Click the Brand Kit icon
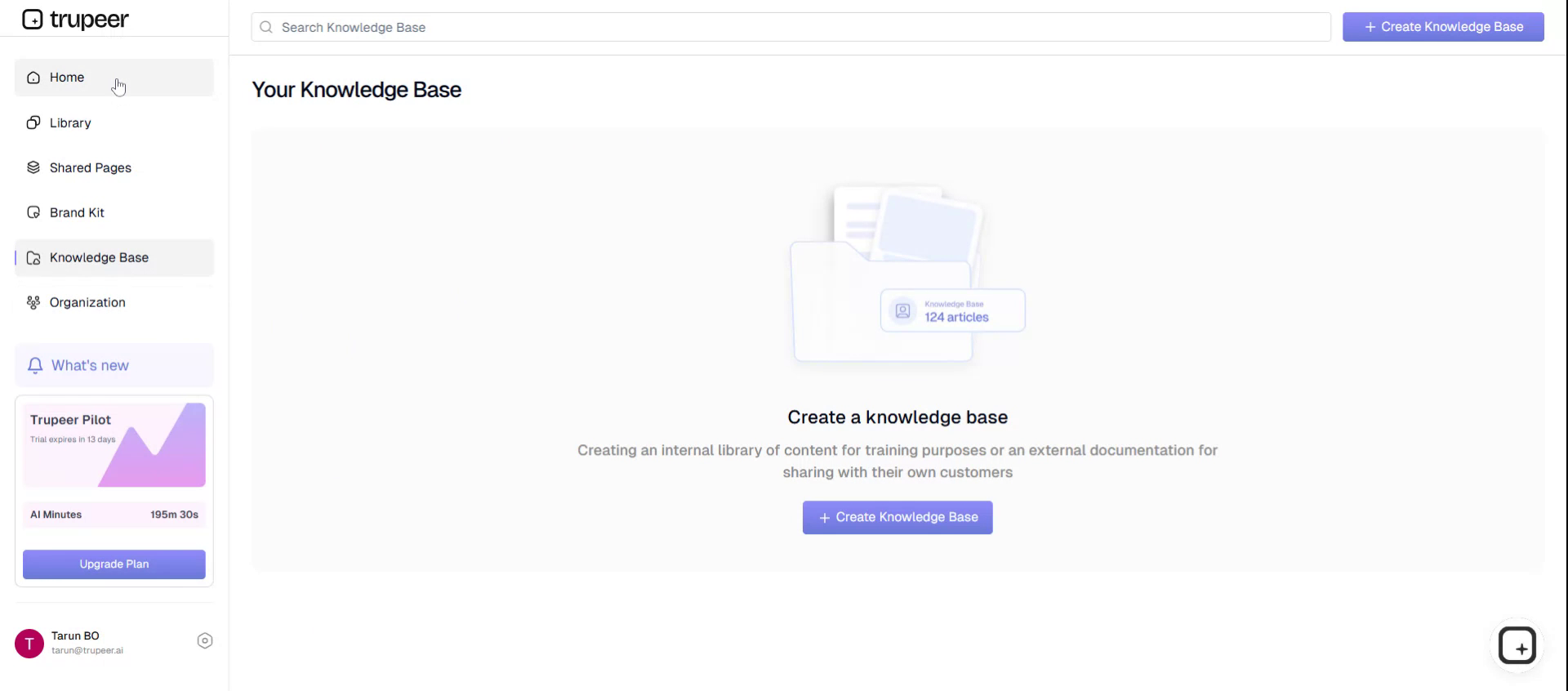The image size is (1568, 691). tap(33, 212)
